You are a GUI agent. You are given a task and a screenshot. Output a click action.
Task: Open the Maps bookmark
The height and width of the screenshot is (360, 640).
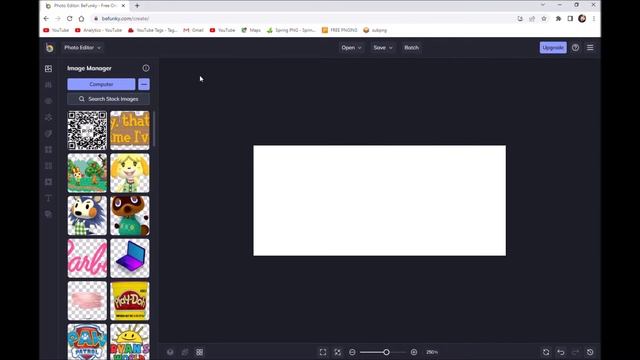tap(251, 30)
